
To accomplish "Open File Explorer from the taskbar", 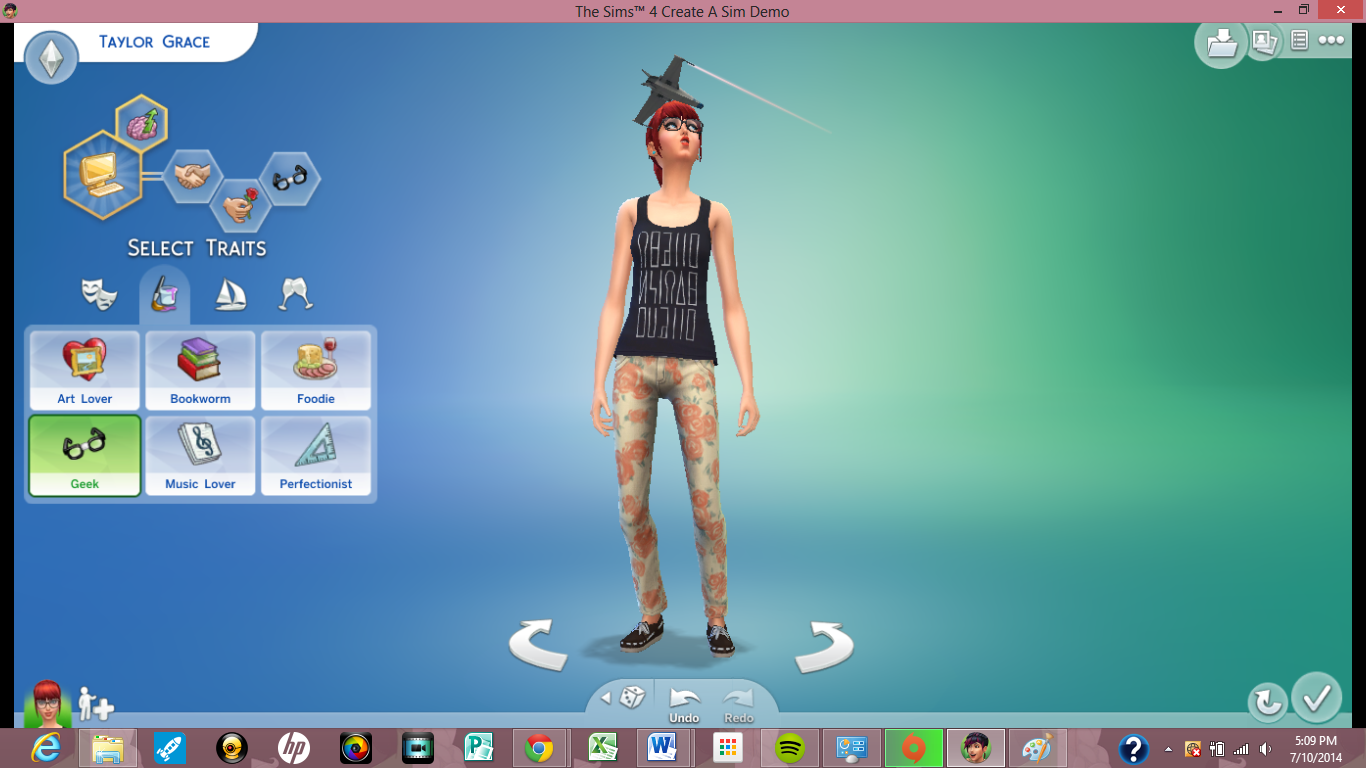I will 108,748.
